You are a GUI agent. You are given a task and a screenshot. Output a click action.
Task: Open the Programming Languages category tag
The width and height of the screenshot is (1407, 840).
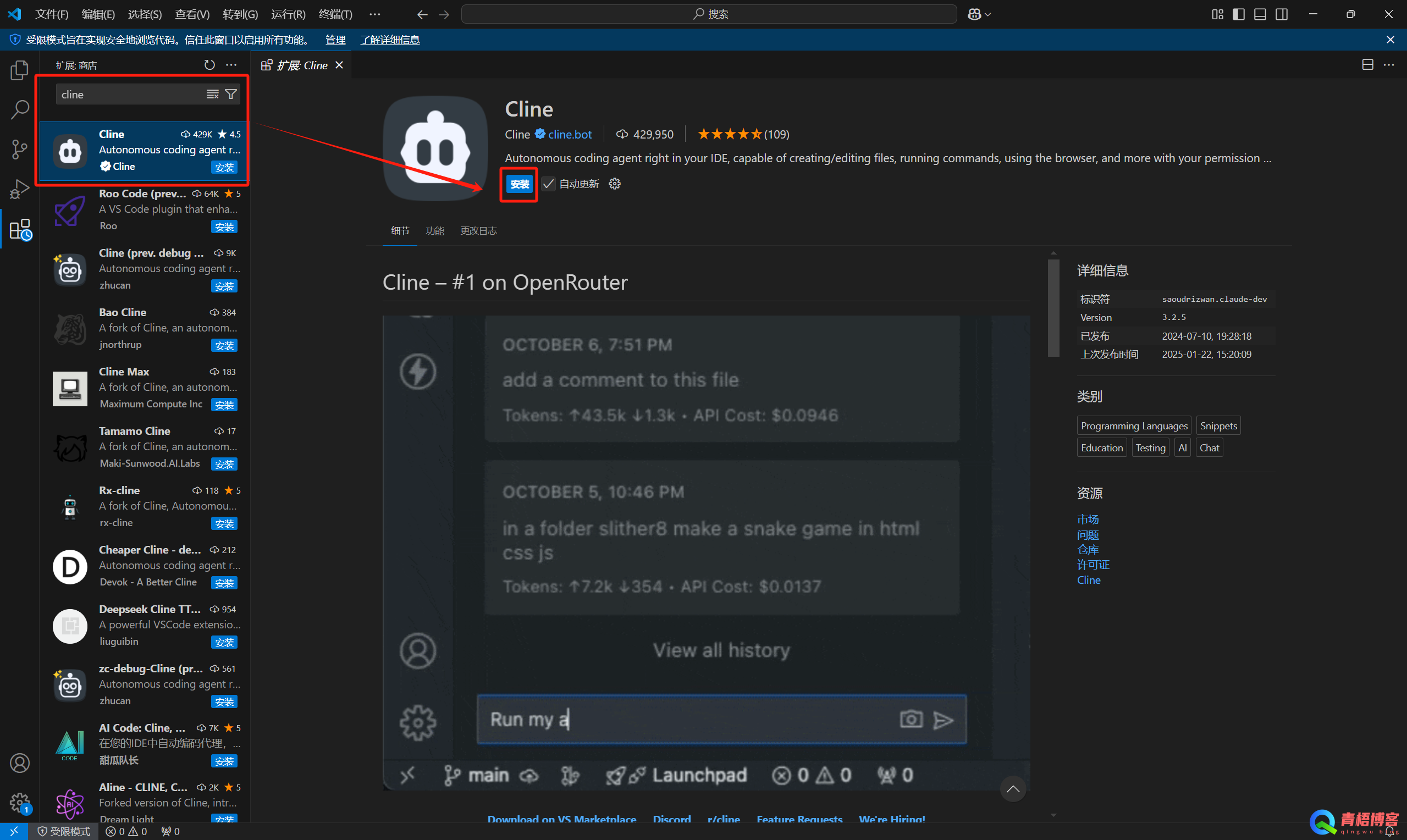click(1134, 425)
